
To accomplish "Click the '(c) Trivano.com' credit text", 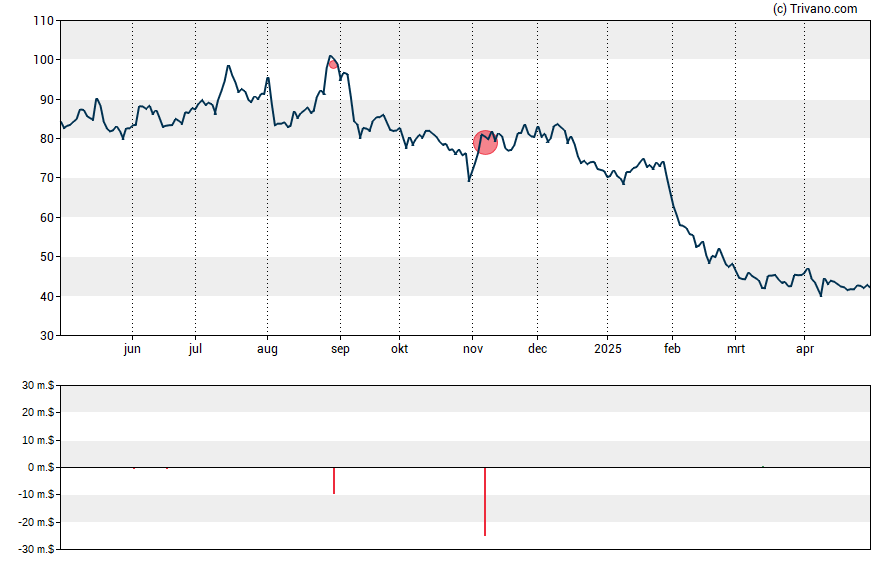I will click(x=815, y=8).
